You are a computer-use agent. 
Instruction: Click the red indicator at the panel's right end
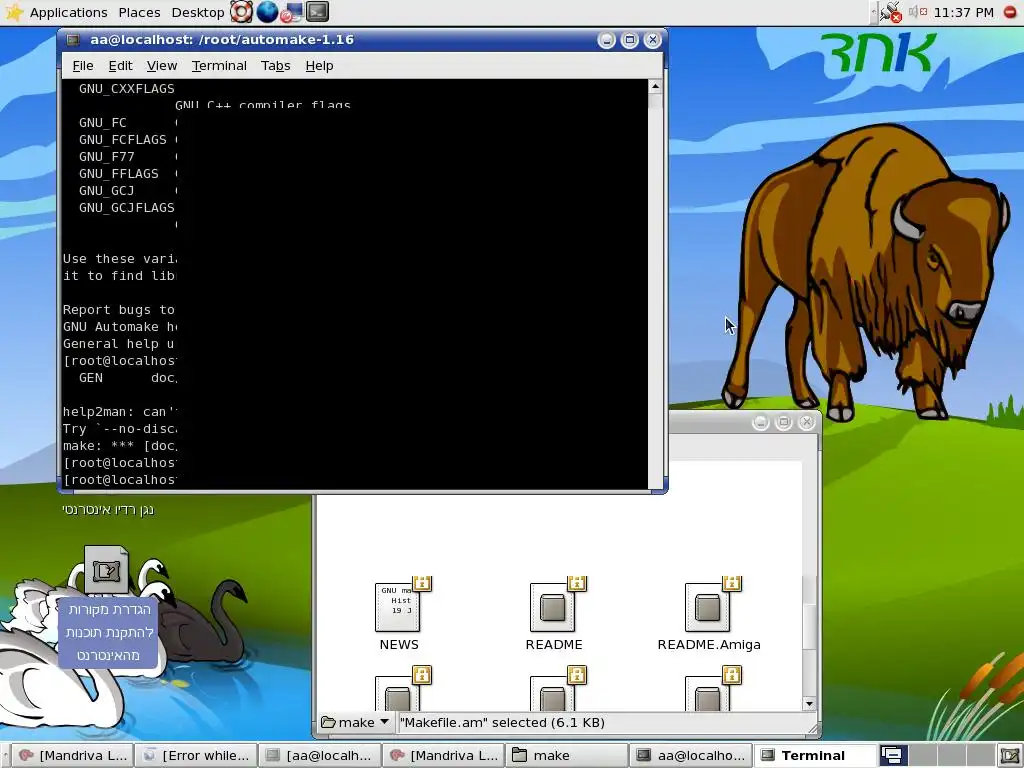coord(1010,12)
